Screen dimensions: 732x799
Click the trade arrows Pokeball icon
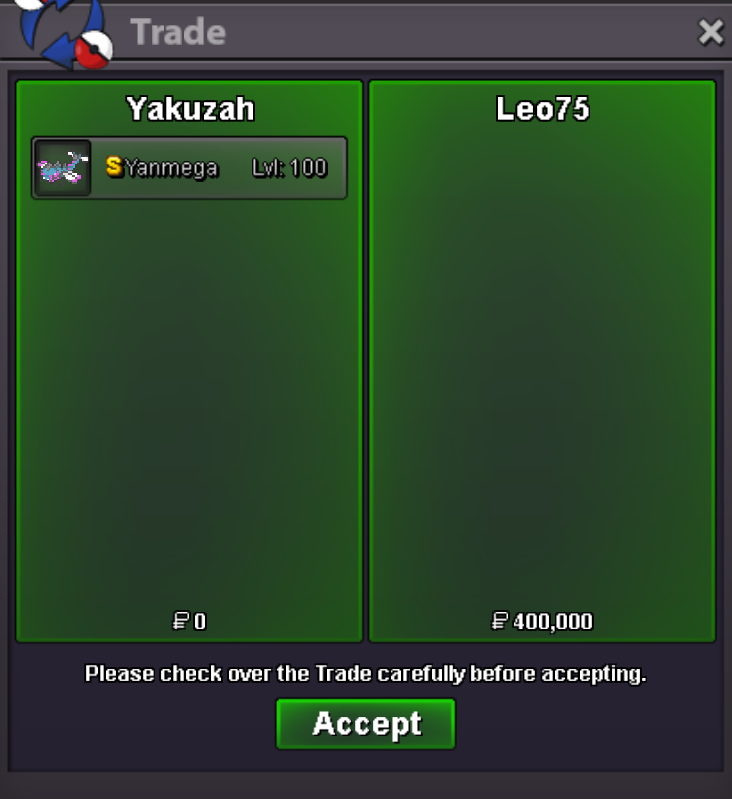point(64,32)
